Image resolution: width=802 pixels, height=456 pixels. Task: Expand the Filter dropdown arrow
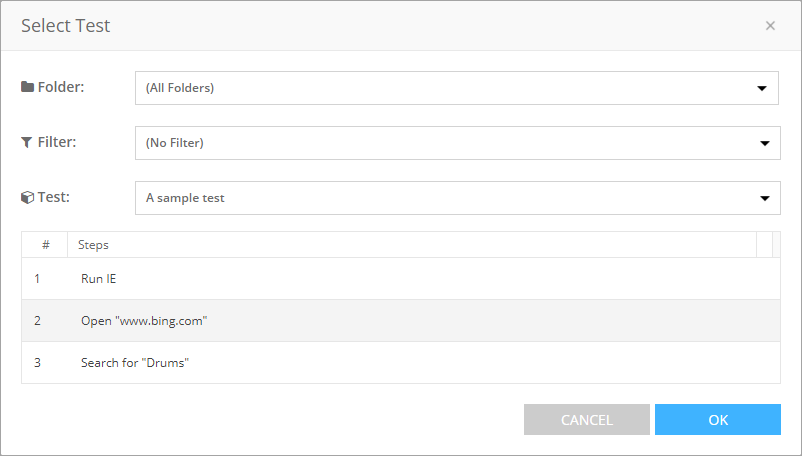[x=762, y=143]
